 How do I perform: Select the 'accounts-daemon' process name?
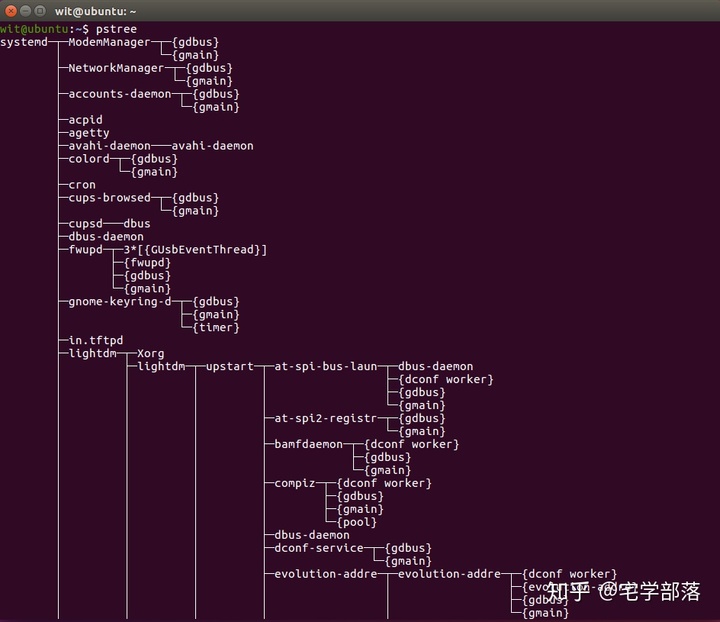[120, 94]
